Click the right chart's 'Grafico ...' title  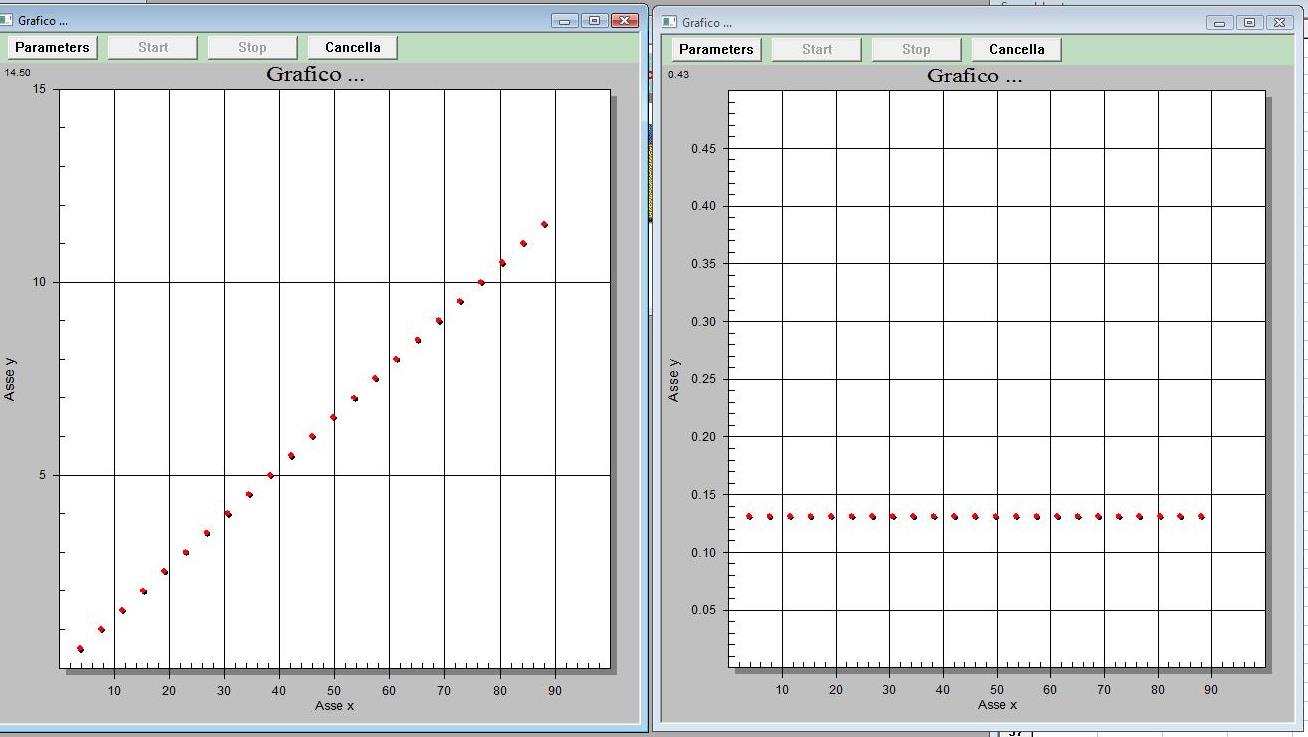tap(975, 76)
